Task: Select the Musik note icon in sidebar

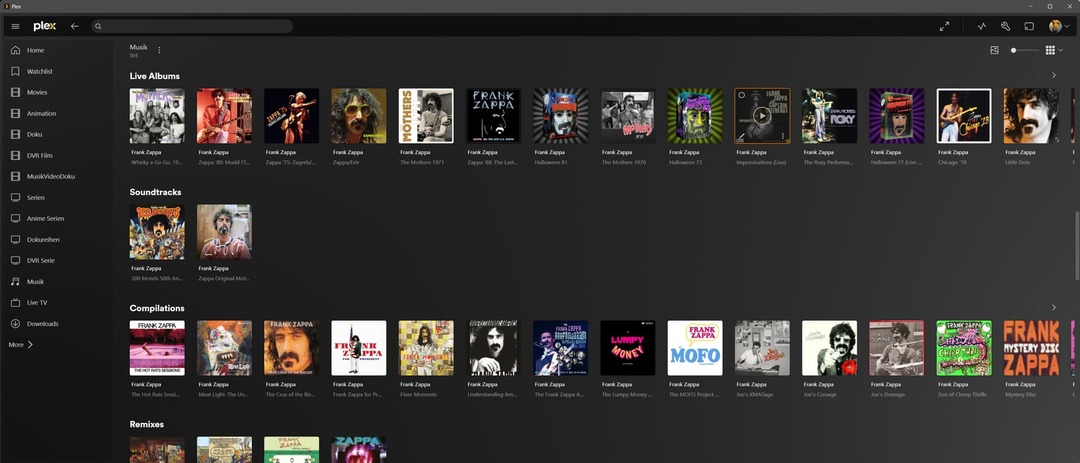Action: [15, 282]
